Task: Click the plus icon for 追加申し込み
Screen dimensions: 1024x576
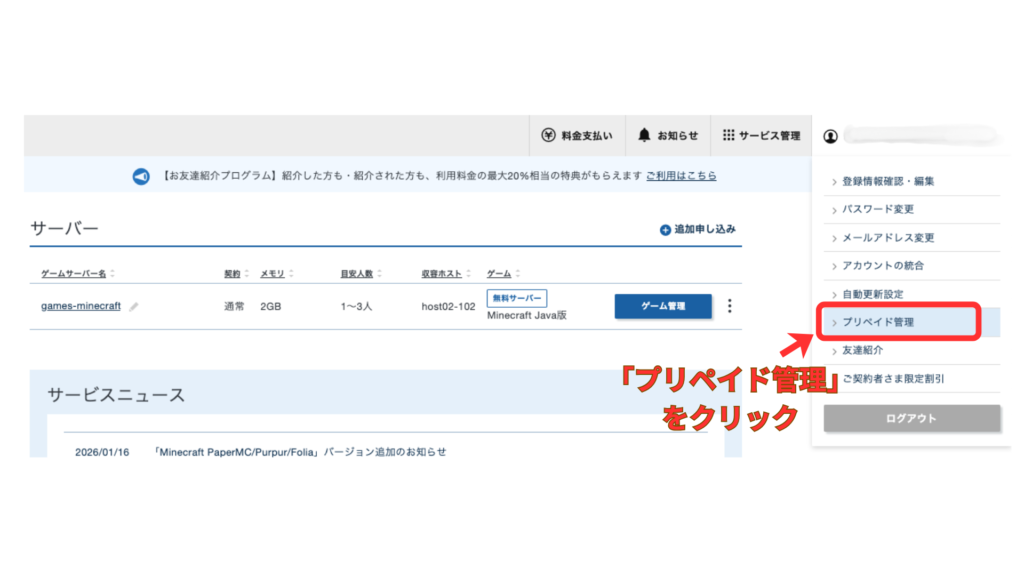Action: 665,230
